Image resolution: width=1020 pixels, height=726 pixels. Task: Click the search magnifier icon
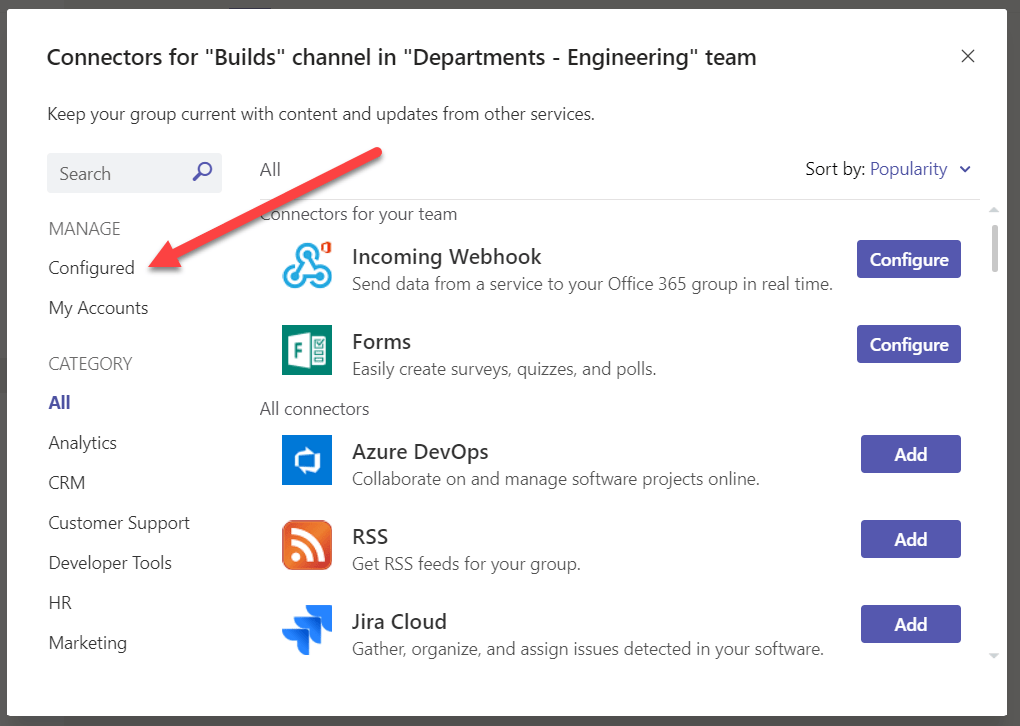click(202, 172)
